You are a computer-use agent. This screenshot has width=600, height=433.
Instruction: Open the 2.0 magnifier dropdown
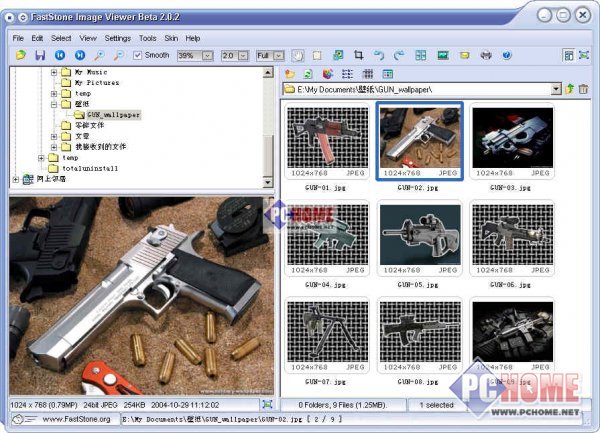click(243, 56)
